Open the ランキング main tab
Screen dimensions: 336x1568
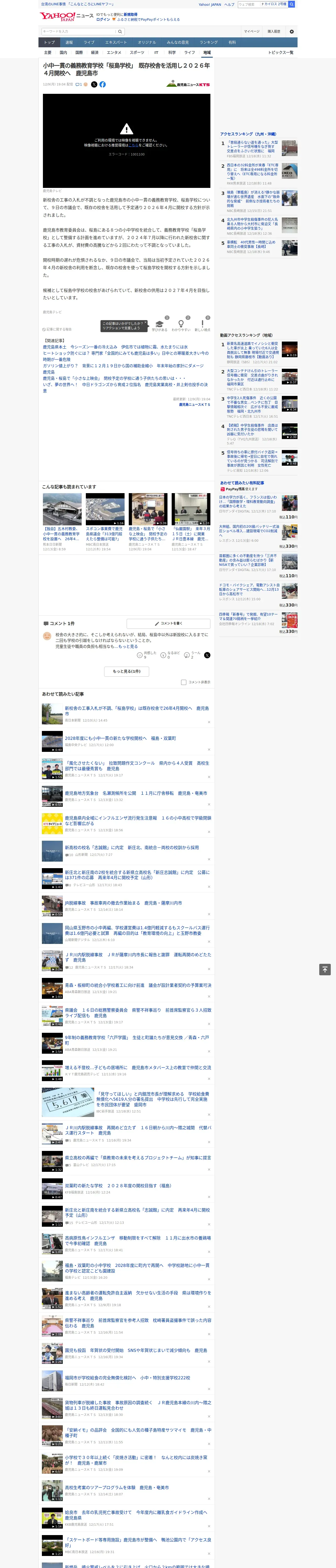point(209,43)
